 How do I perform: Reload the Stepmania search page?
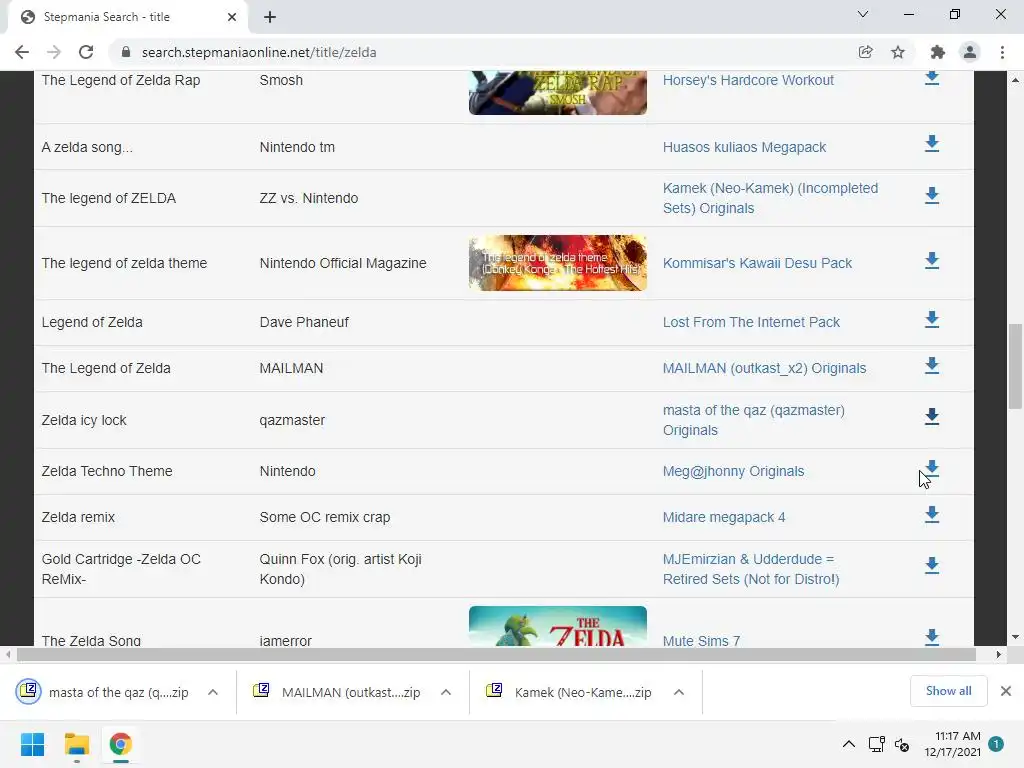coord(86,52)
